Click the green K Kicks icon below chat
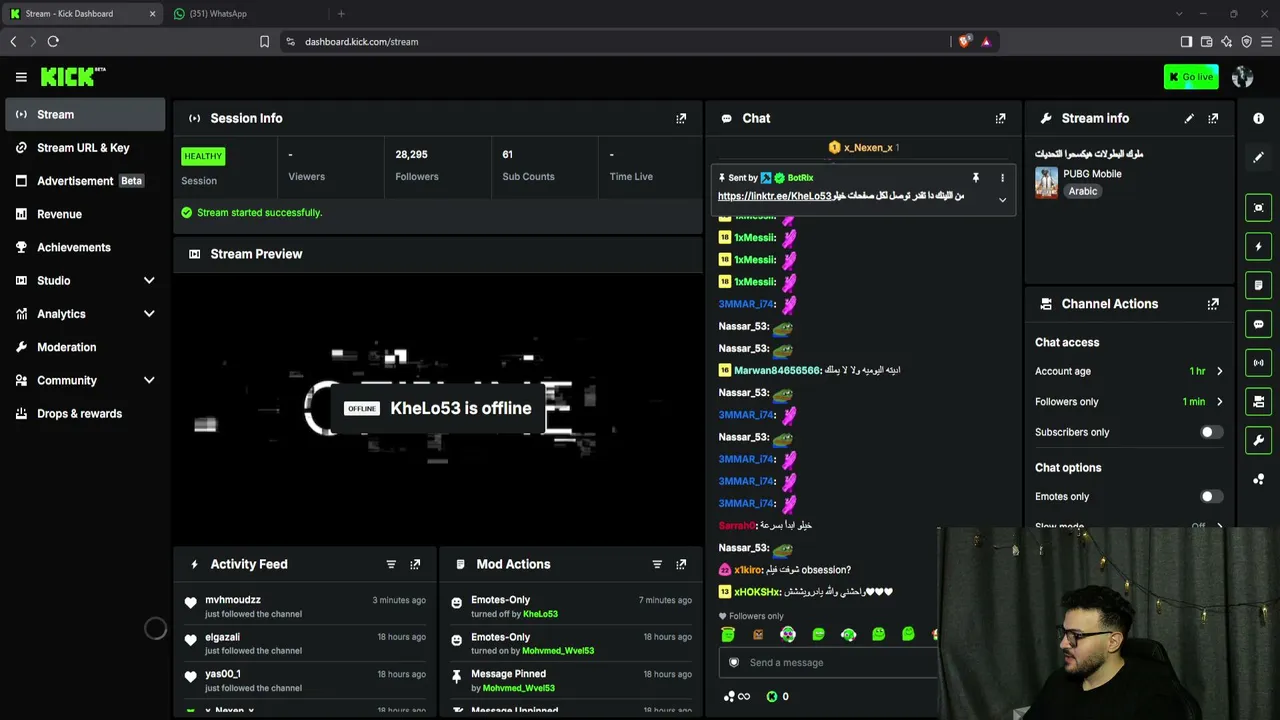This screenshot has width=1280, height=720. point(771,696)
